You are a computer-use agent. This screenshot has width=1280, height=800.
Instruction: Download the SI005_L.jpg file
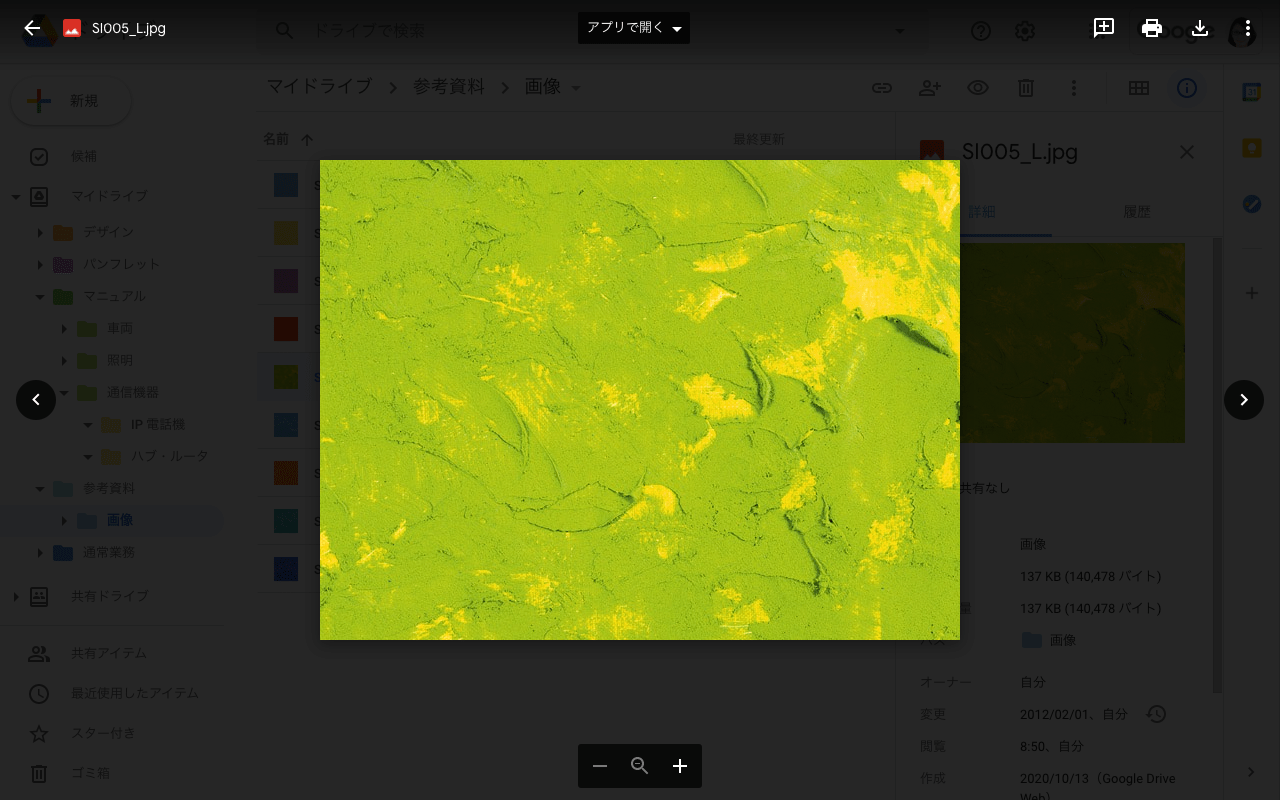point(1200,28)
